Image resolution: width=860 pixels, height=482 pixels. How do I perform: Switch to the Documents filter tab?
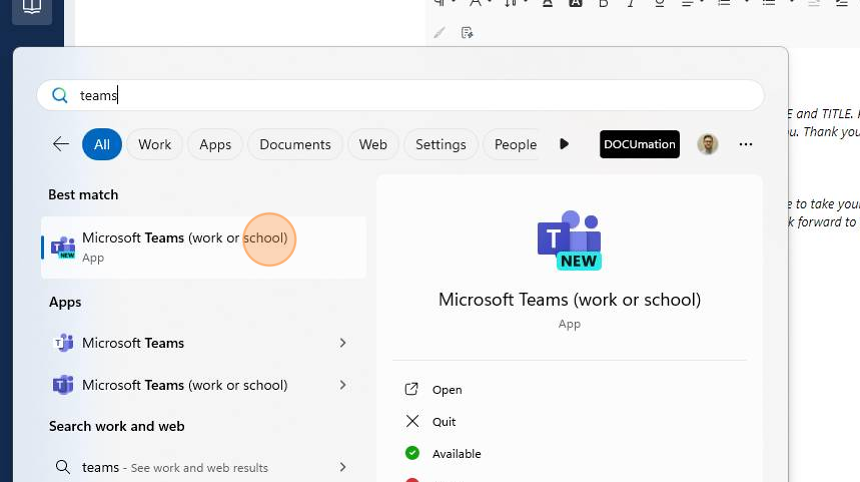(x=295, y=144)
